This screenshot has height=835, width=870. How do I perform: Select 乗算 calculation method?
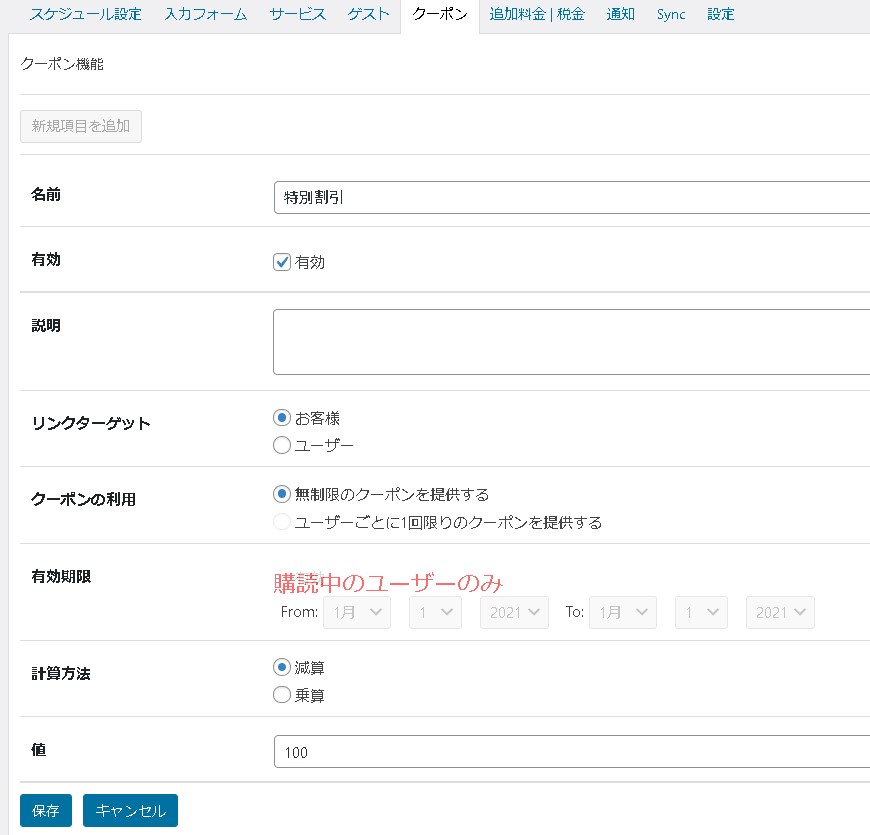point(282,695)
